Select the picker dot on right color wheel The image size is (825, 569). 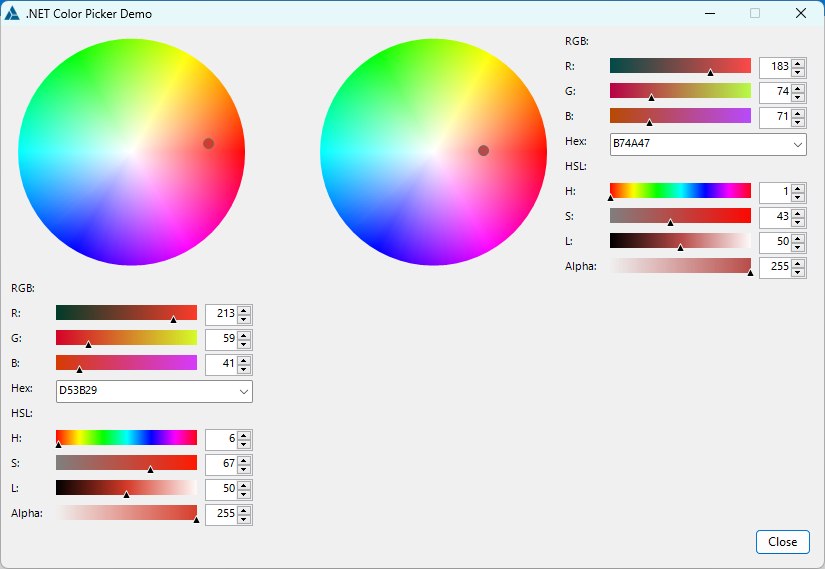point(483,151)
